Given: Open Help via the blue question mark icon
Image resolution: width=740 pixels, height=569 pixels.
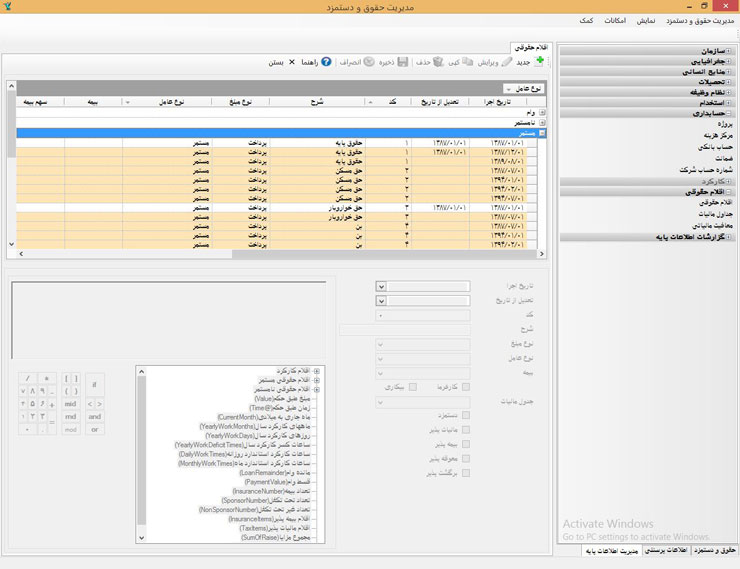Looking at the screenshot, I should click(x=326, y=62).
